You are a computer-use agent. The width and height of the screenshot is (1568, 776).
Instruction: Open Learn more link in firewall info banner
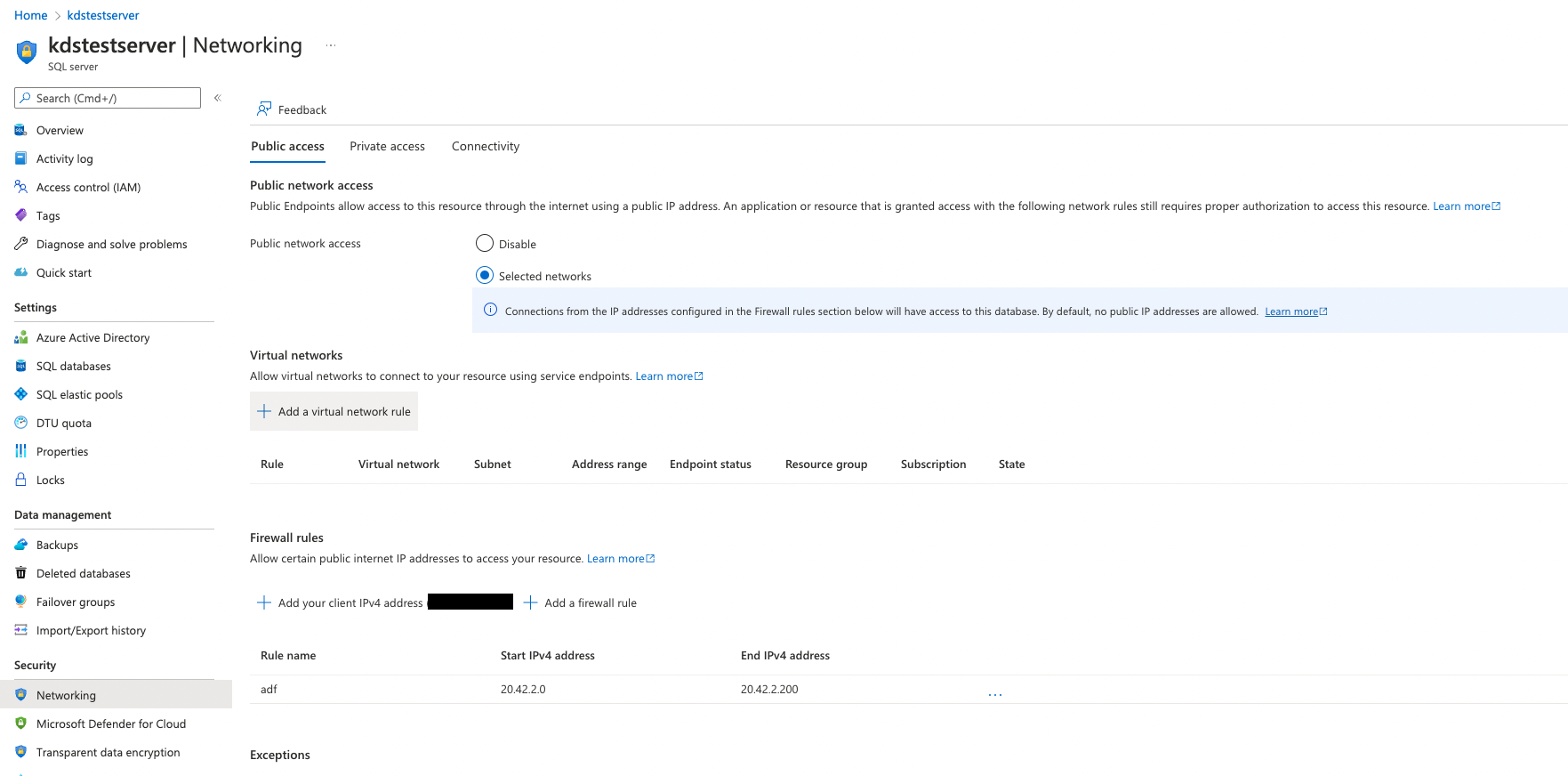pos(1296,311)
